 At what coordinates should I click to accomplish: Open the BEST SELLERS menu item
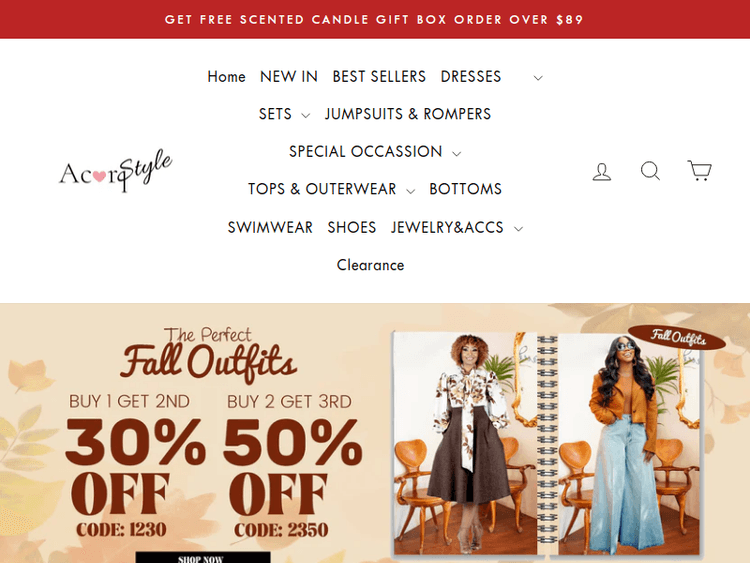point(379,77)
